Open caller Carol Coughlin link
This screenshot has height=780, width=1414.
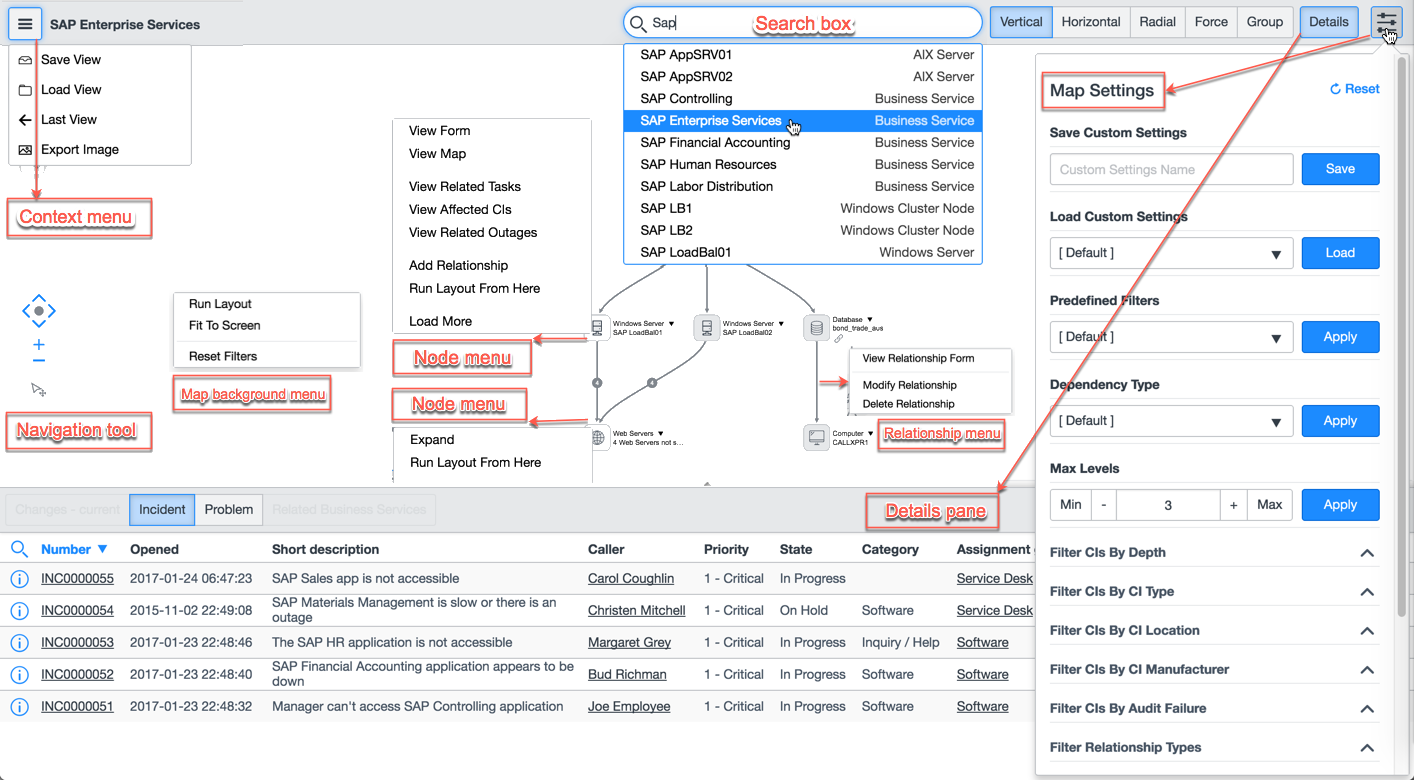(631, 579)
